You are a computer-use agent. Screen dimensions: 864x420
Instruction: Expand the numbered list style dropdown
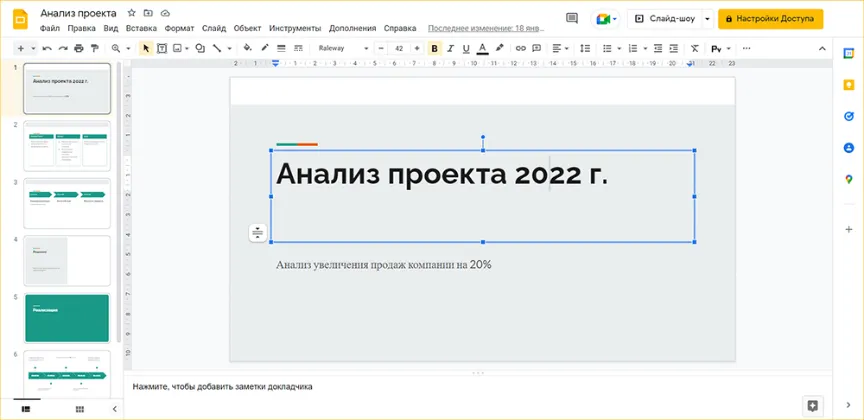645,49
